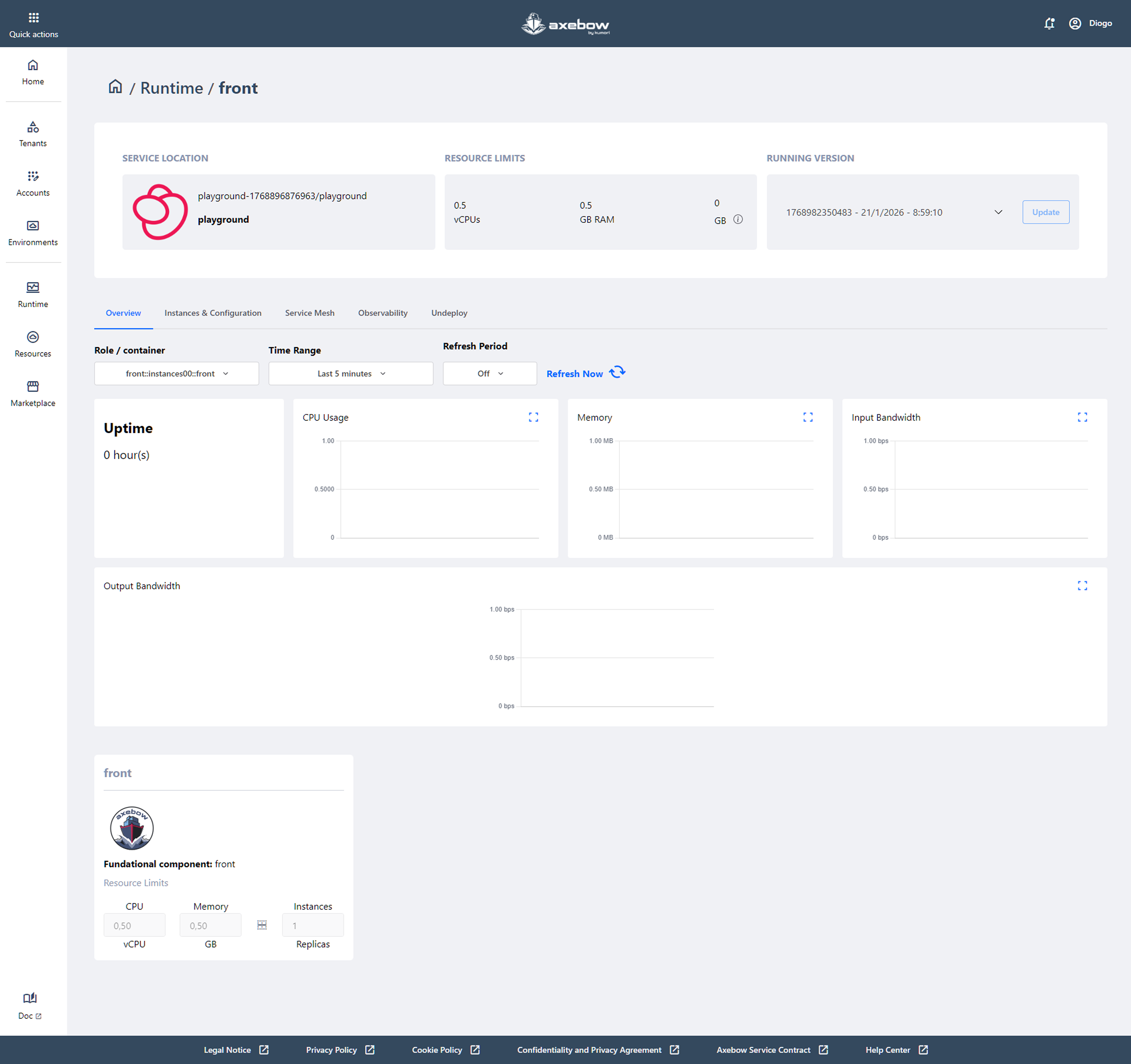The width and height of the screenshot is (1131, 1064).
Task: Click the breadcrumb home icon
Action: [115, 87]
